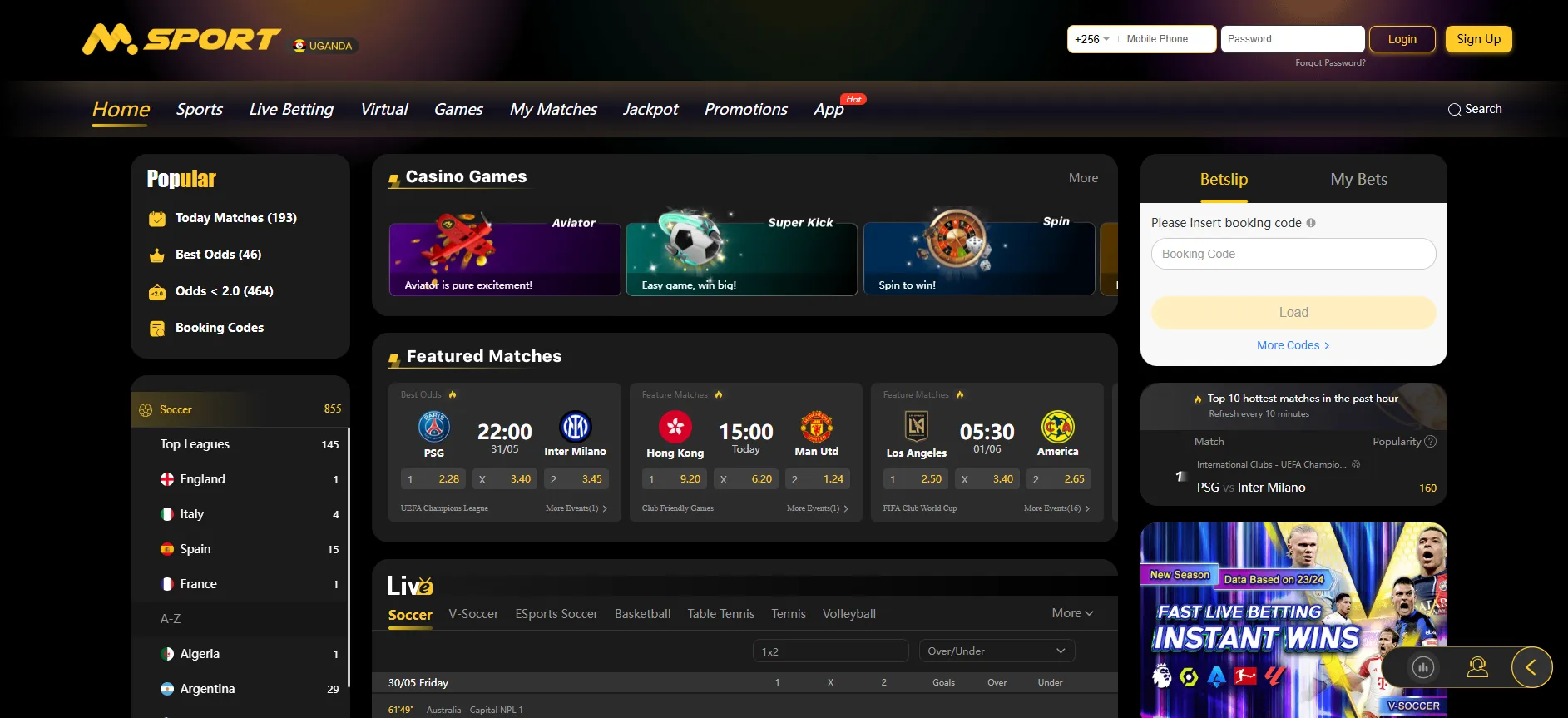
Task: Collapse the floating toolbar arrow button
Action: coord(1531,667)
